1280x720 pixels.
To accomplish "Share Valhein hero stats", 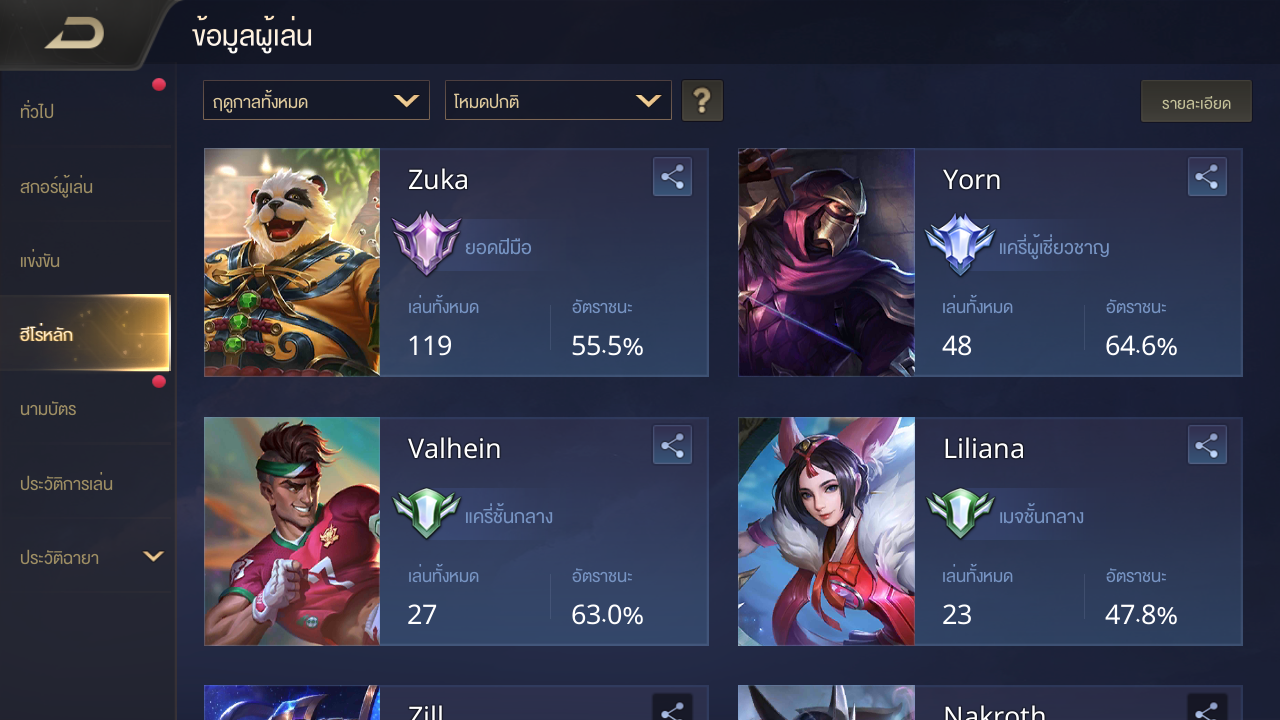I will point(672,446).
